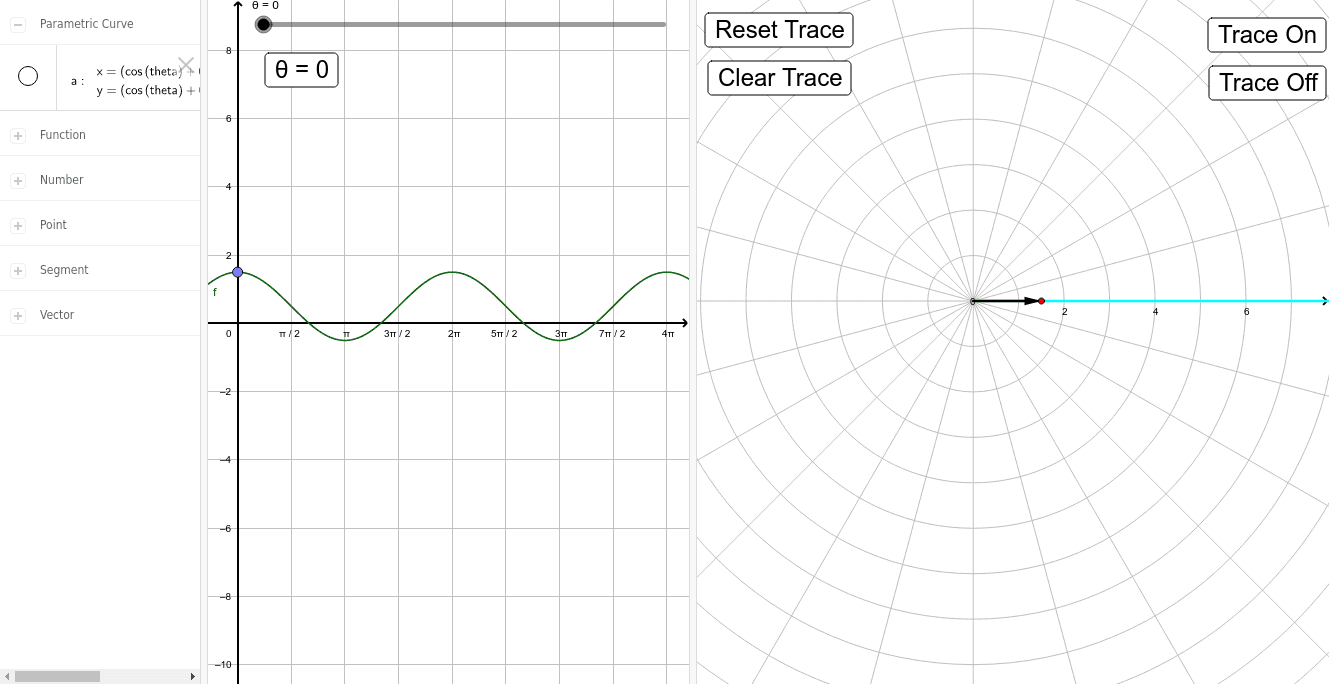1331x686 pixels.
Task: Click the black vector arrow at origin
Action: pyautogui.click(x=1005, y=301)
